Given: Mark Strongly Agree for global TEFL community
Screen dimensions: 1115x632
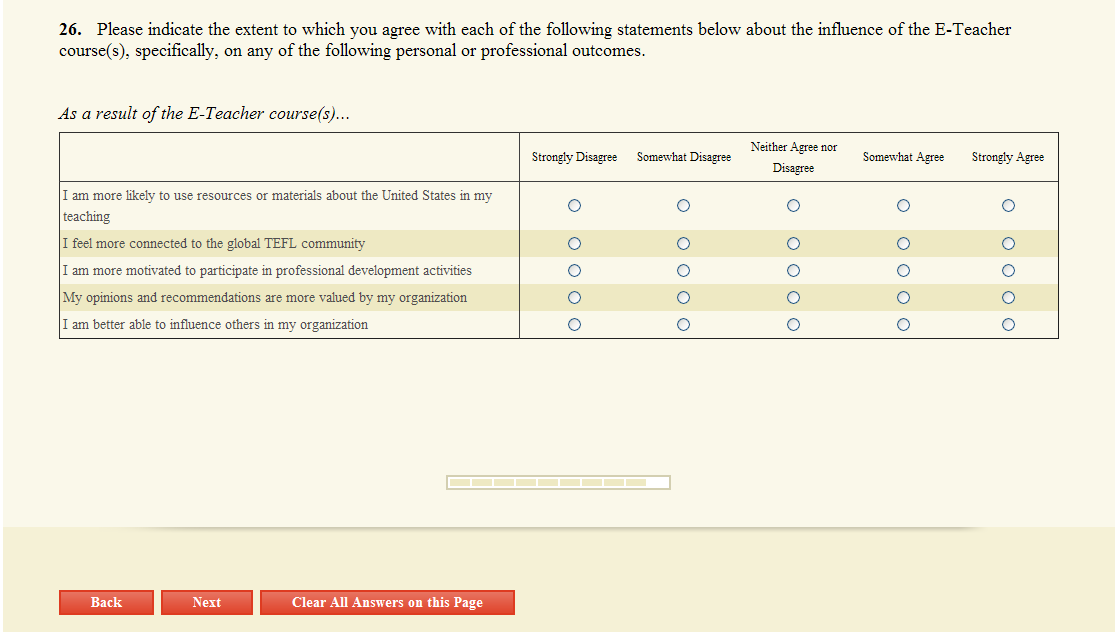Looking at the screenshot, I should (x=1008, y=243).
